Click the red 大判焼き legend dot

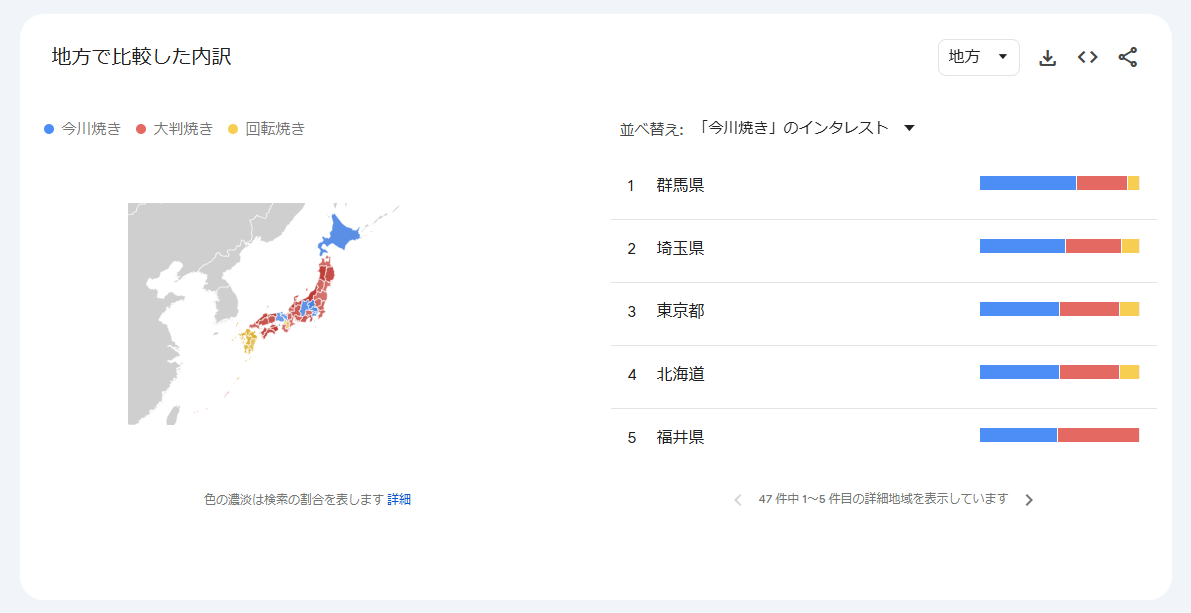(141, 129)
